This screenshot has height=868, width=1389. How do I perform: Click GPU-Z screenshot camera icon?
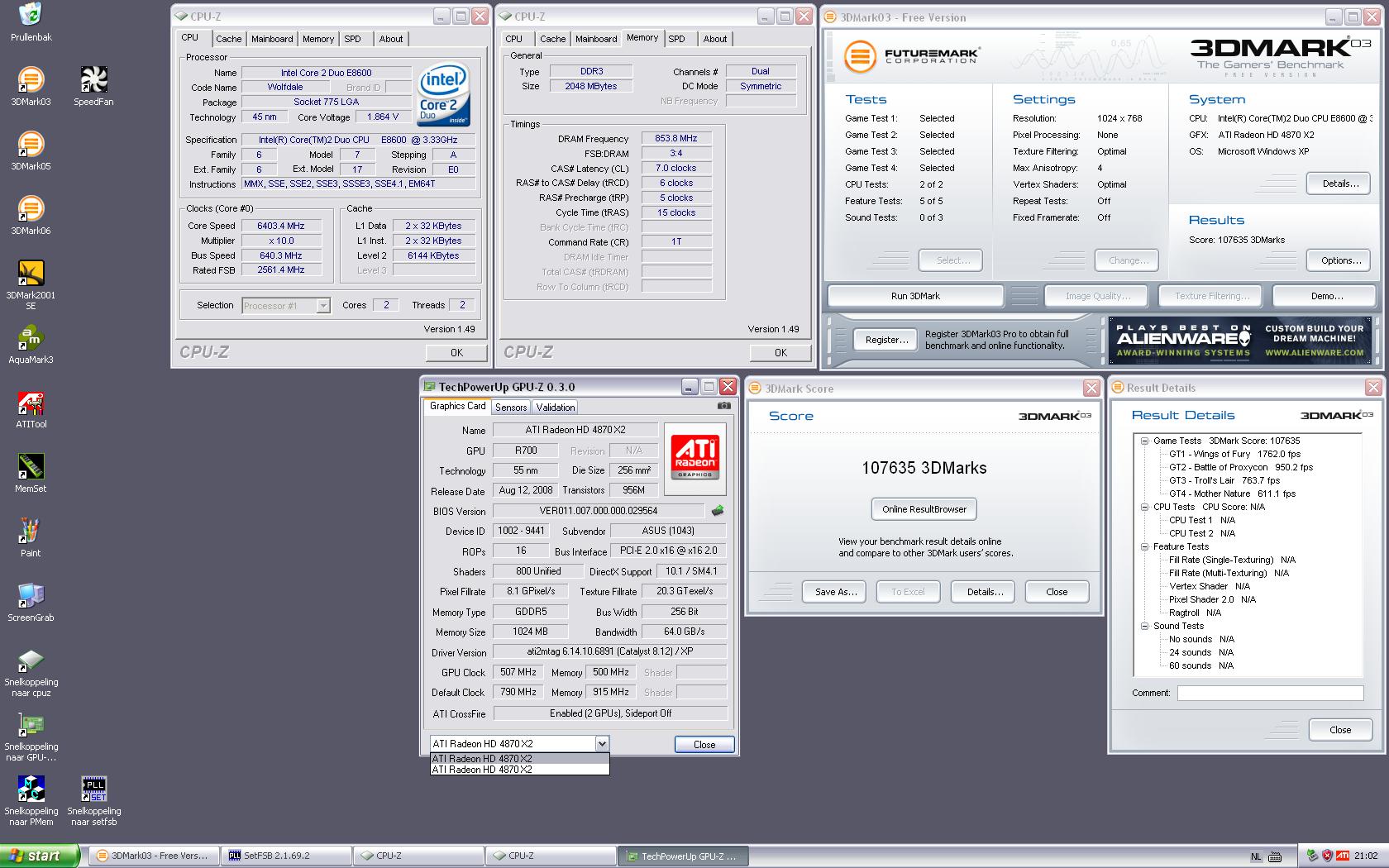click(x=724, y=406)
